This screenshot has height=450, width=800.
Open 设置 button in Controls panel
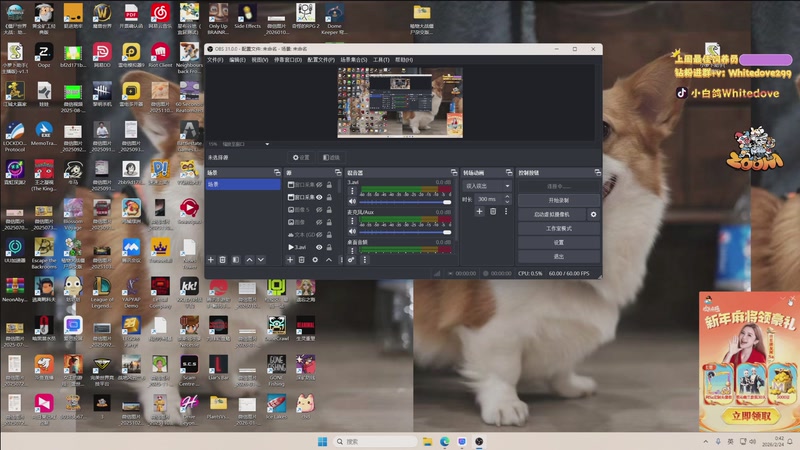[x=559, y=242]
